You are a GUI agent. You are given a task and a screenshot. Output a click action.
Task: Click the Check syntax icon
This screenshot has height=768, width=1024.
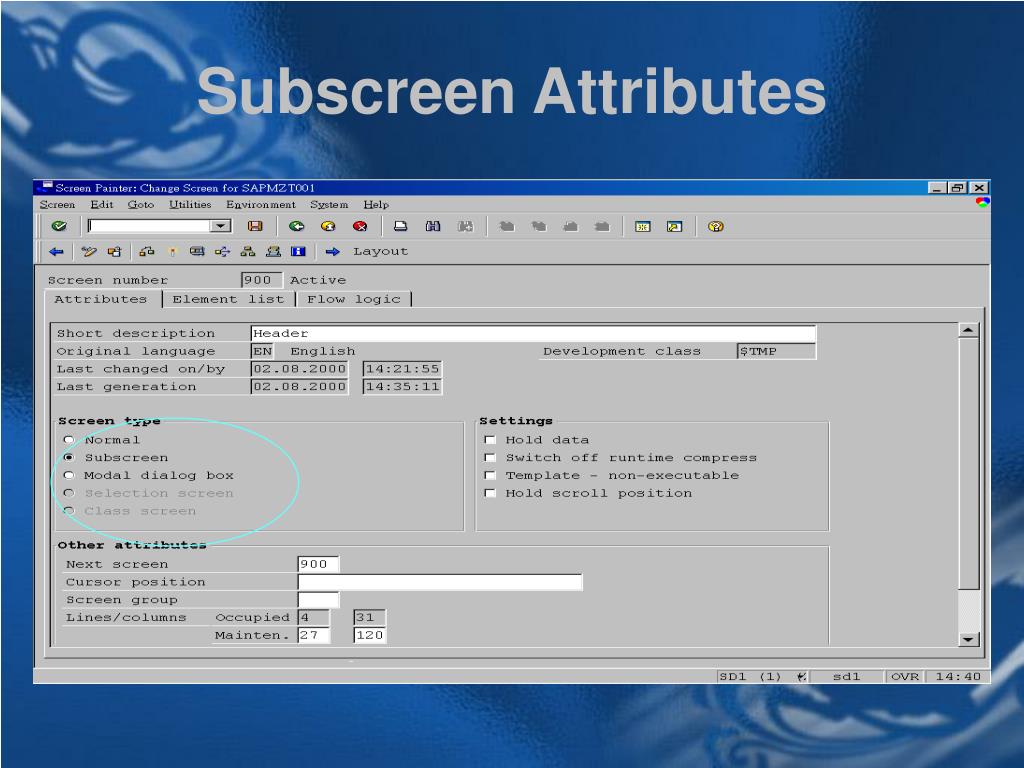coord(147,251)
